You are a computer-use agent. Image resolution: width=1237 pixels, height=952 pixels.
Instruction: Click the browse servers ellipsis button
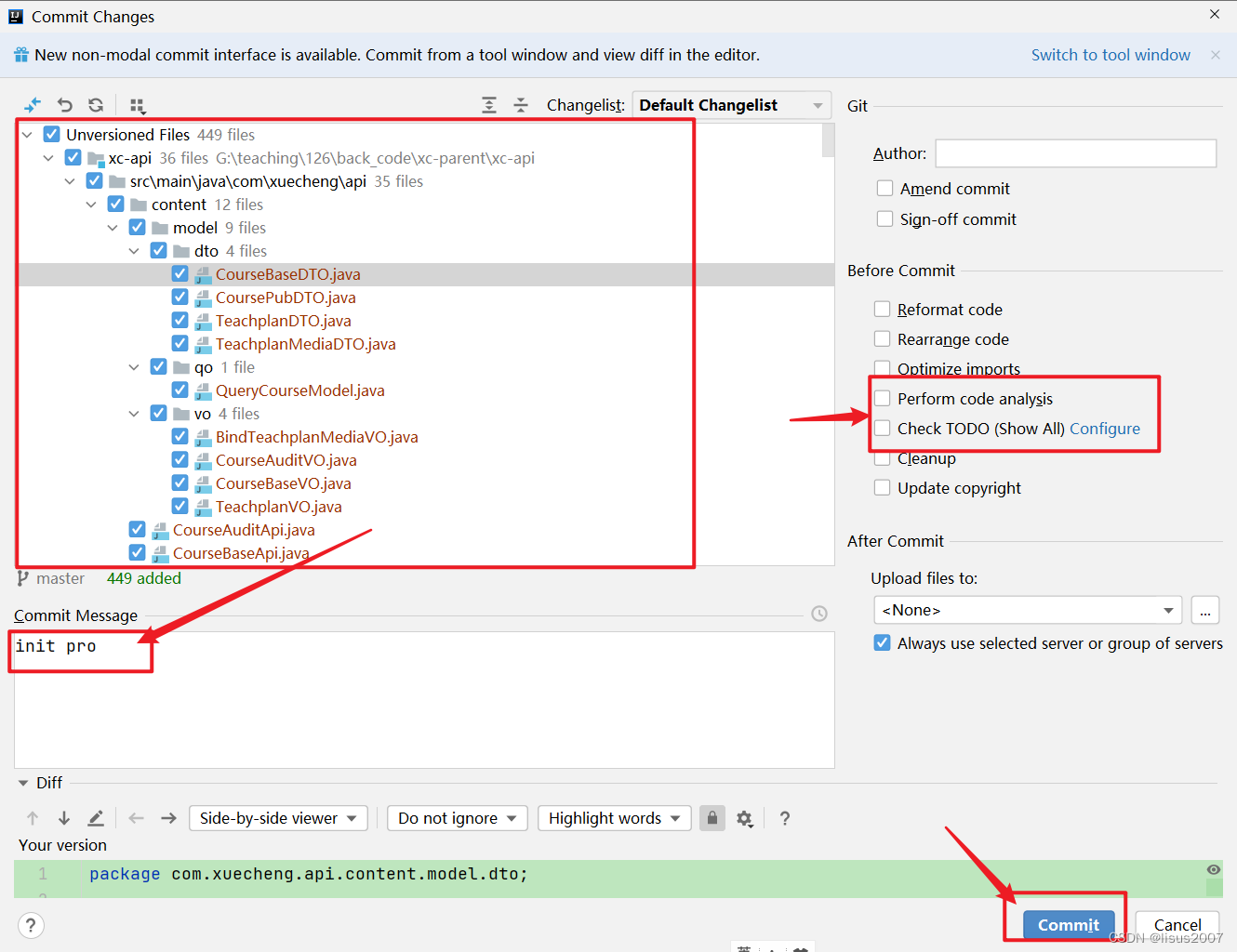tap(1205, 611)
